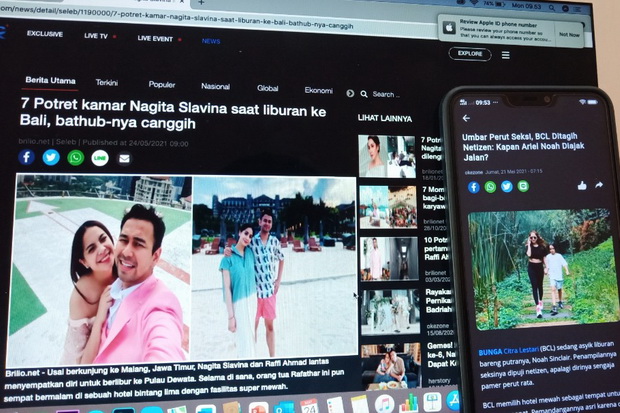Open the BUNGA Citra Lestari link on the phone

pos(508,351)
